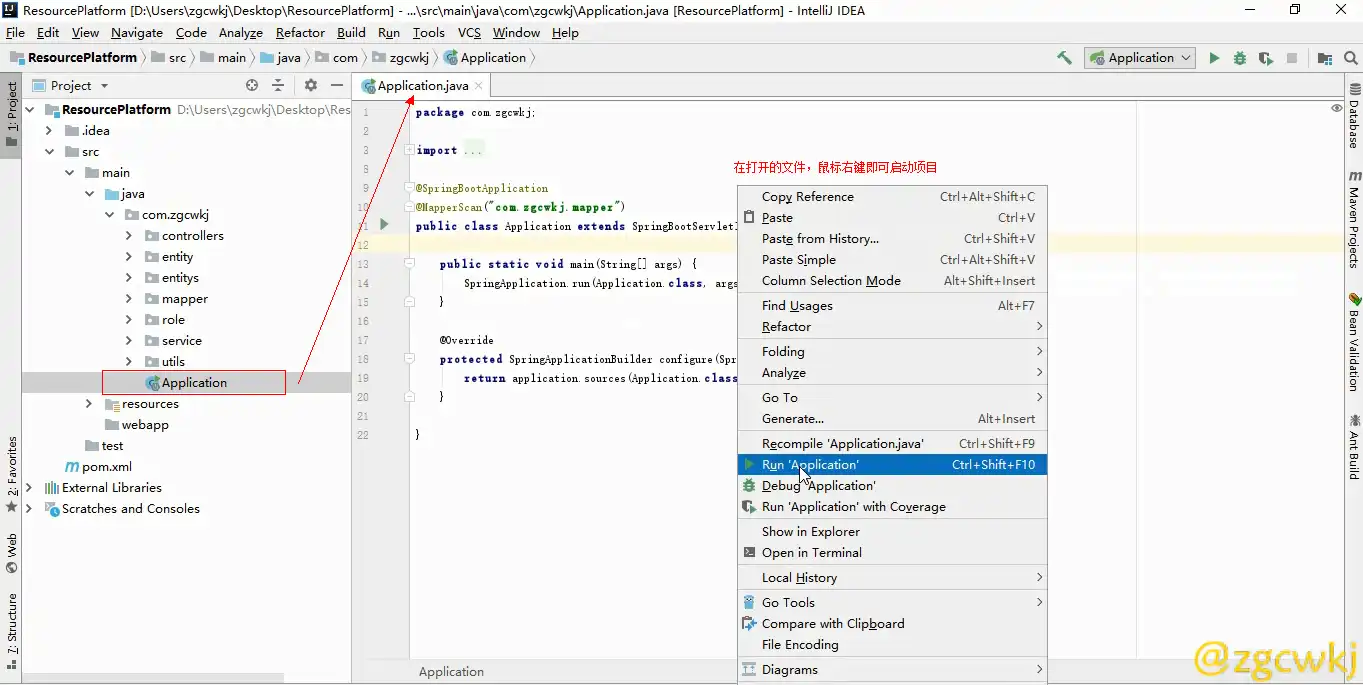Click the com breadcrumb in the navigation bar

click(337, 58)
